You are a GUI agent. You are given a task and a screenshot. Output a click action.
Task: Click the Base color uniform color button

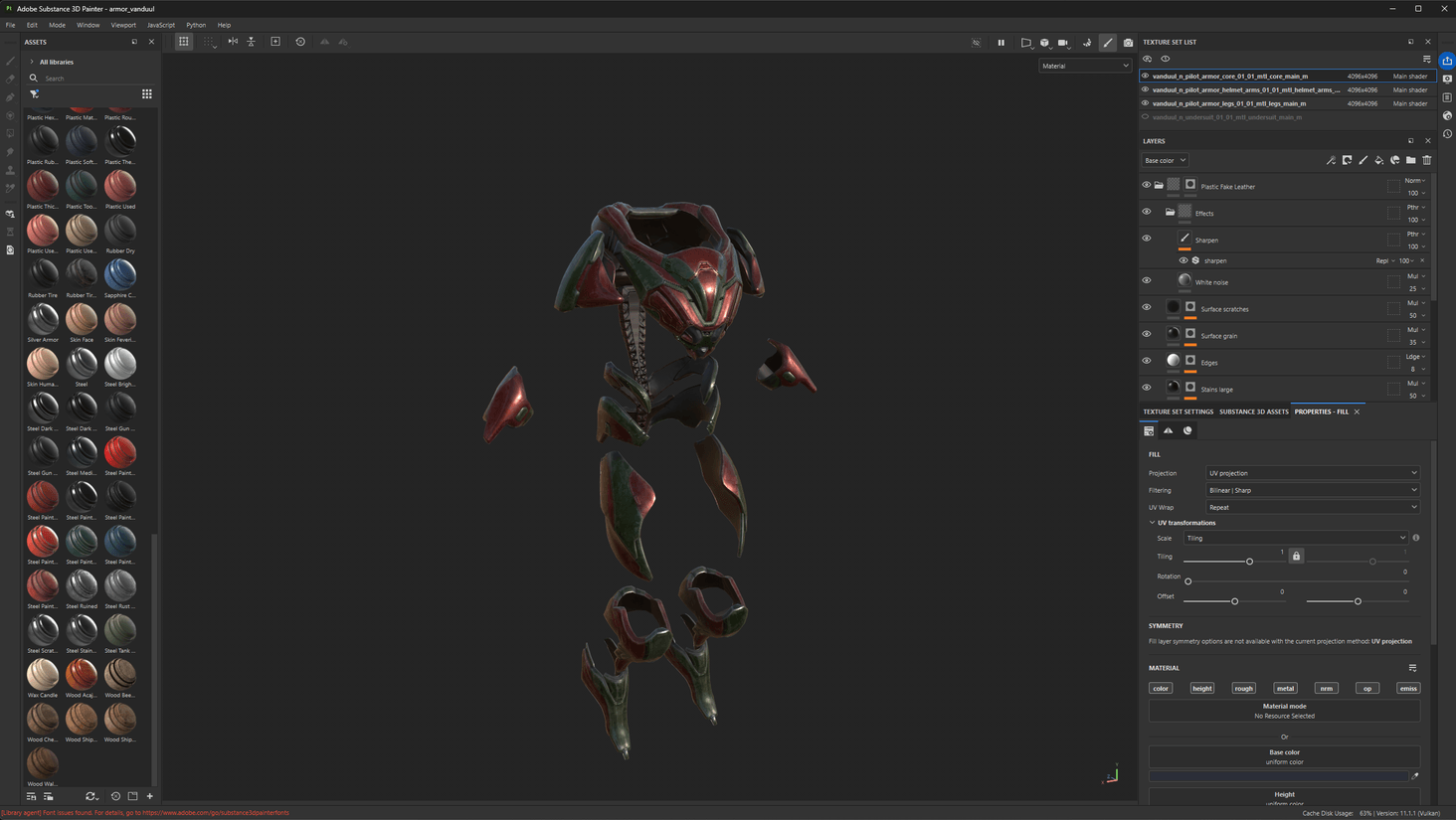[x=1284, y=756]
